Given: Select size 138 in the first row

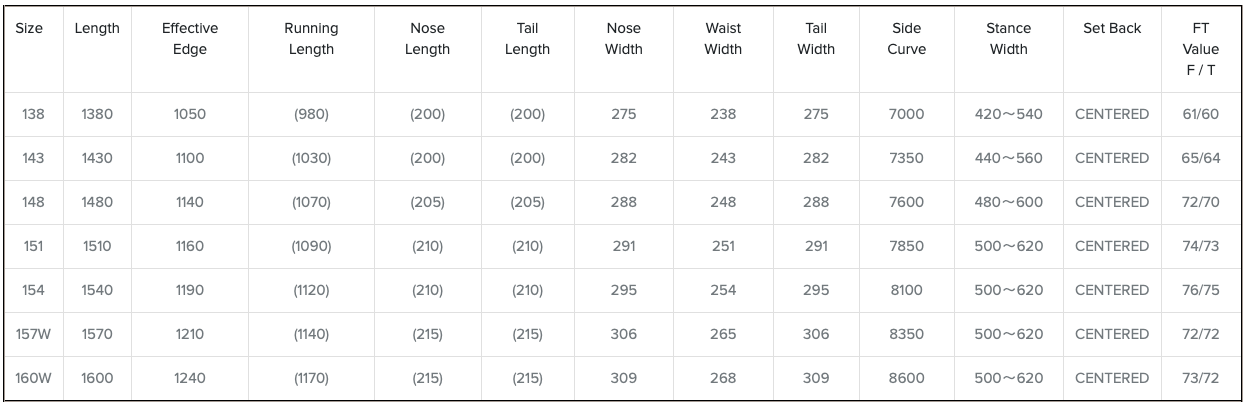Looking at the screenshot, I should (x=33, y=114).
